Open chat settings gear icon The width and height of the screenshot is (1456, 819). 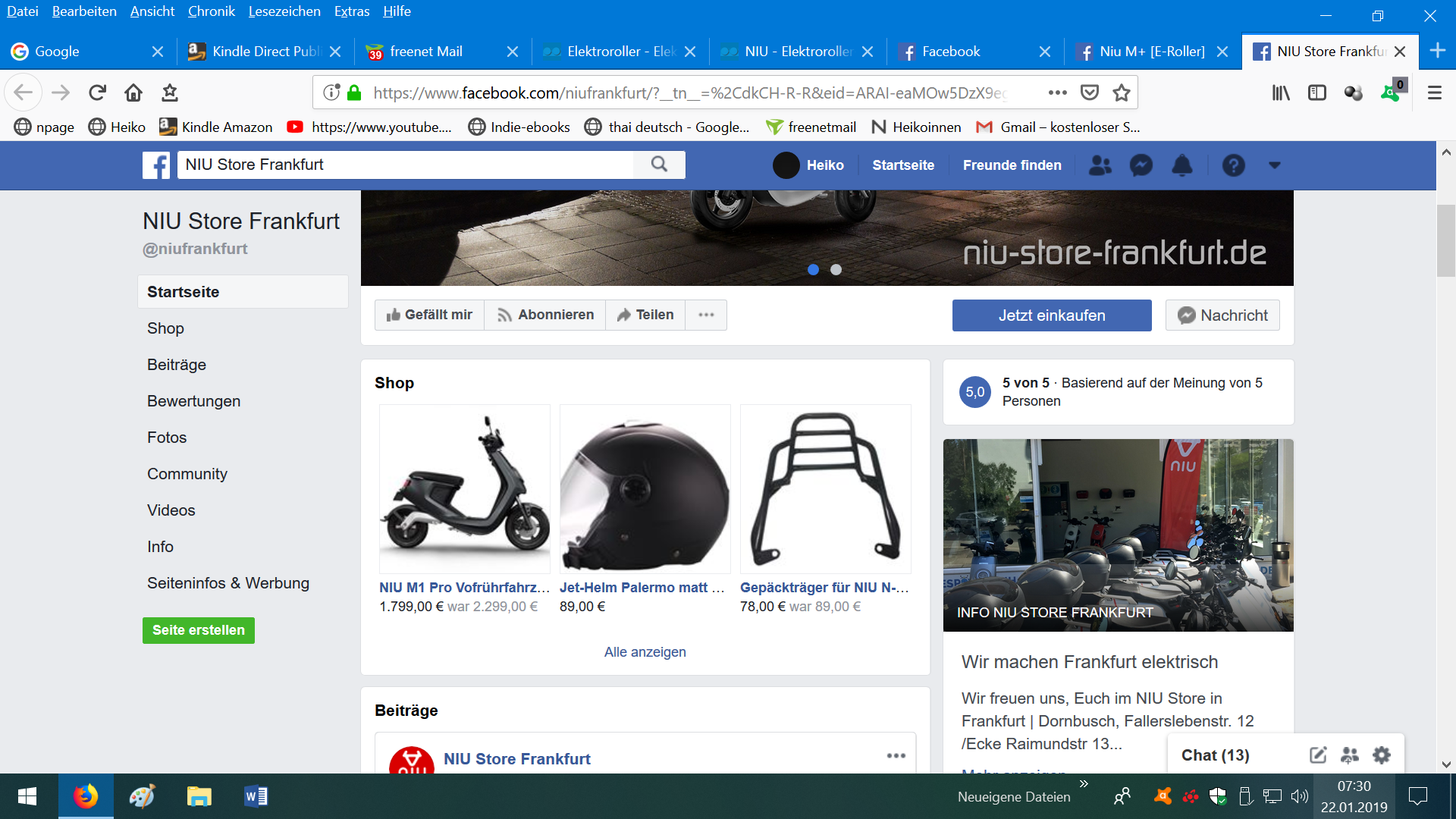1382,755
